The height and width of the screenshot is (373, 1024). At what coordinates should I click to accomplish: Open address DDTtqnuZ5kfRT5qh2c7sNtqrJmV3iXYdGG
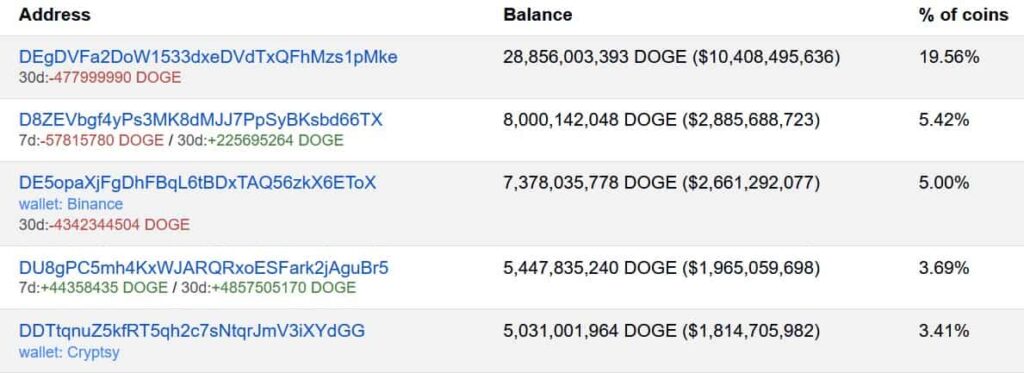click(192, 331)
